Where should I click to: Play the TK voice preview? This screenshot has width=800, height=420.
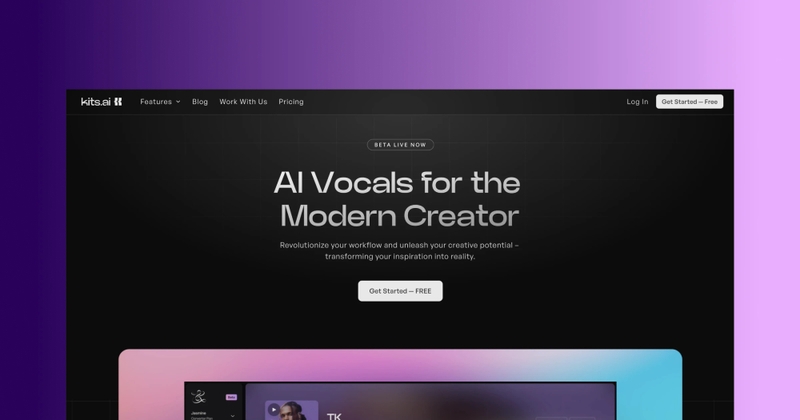(273, 409)
